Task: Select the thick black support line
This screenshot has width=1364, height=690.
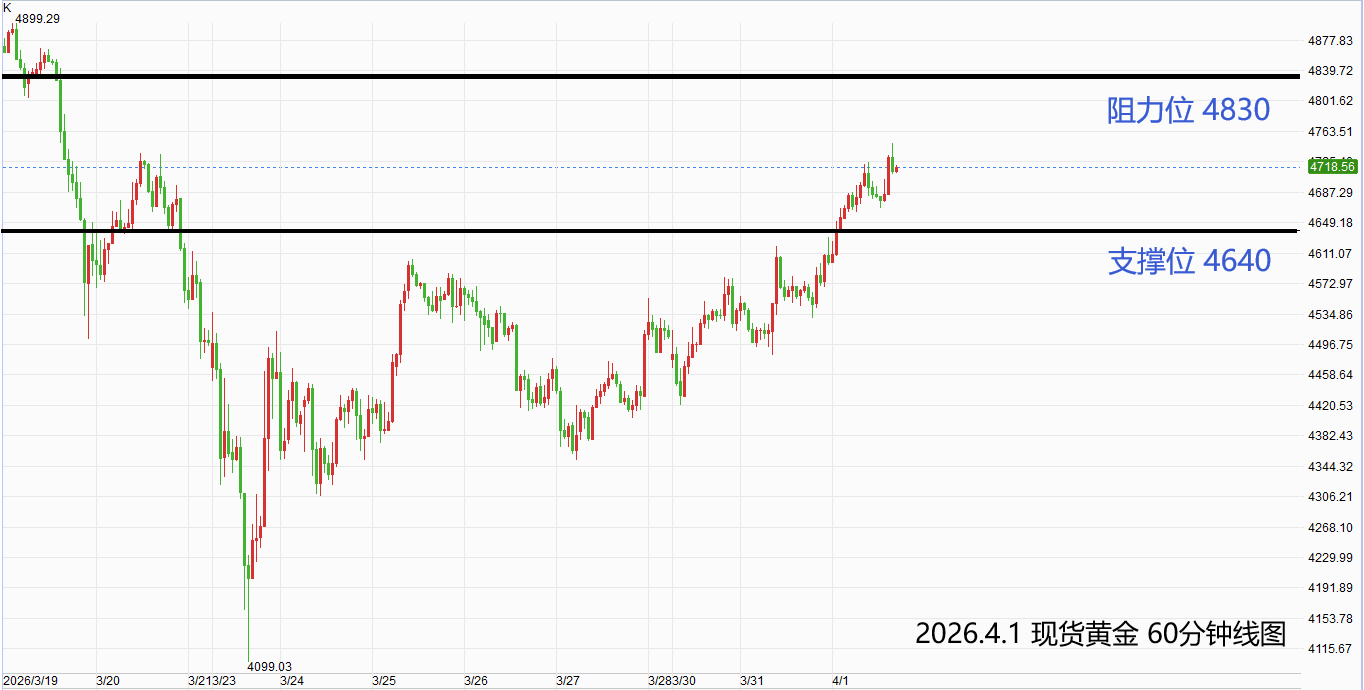Action: pyautogui.click(x=650, y=231)
